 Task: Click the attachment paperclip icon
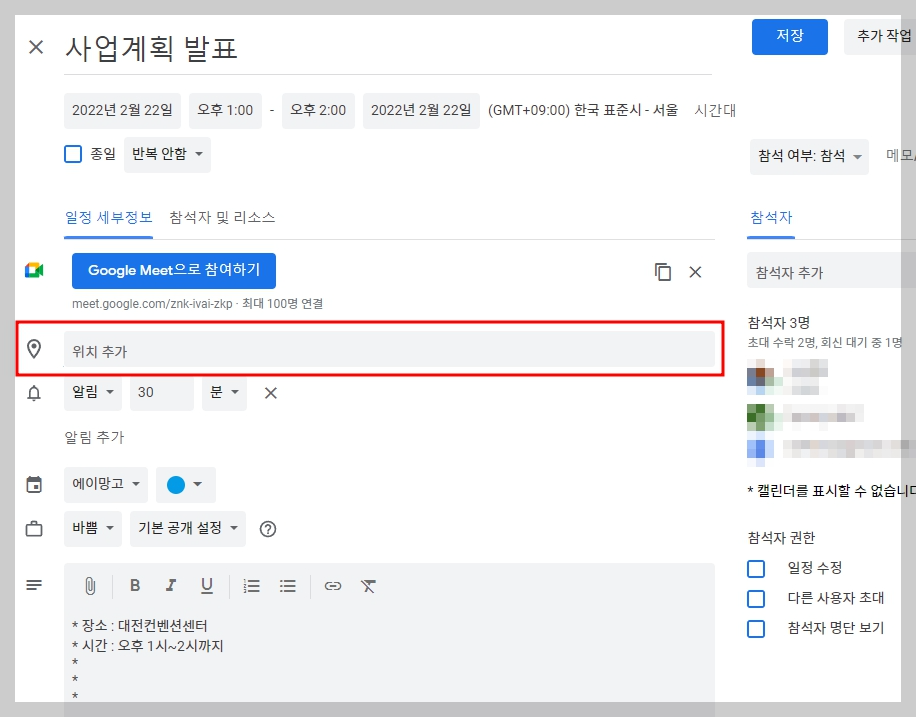pos(89,585)
